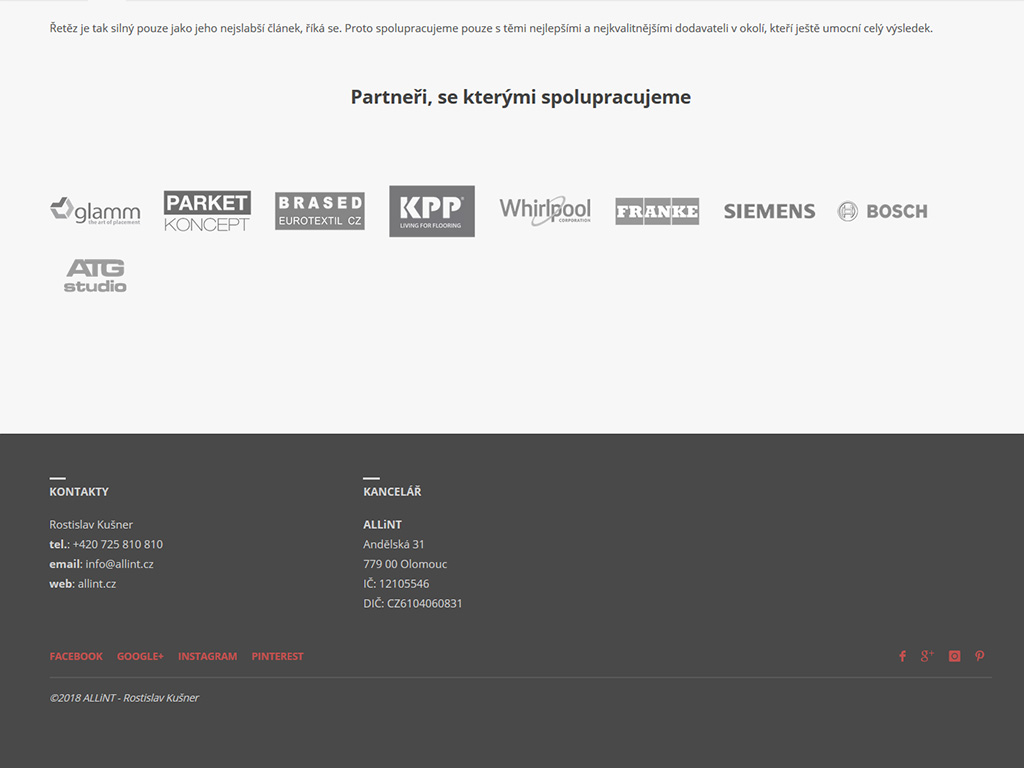Click the '779 00 Olomouc' text
This screenshot has width=1024, height=768.
(x=406, y=564)
